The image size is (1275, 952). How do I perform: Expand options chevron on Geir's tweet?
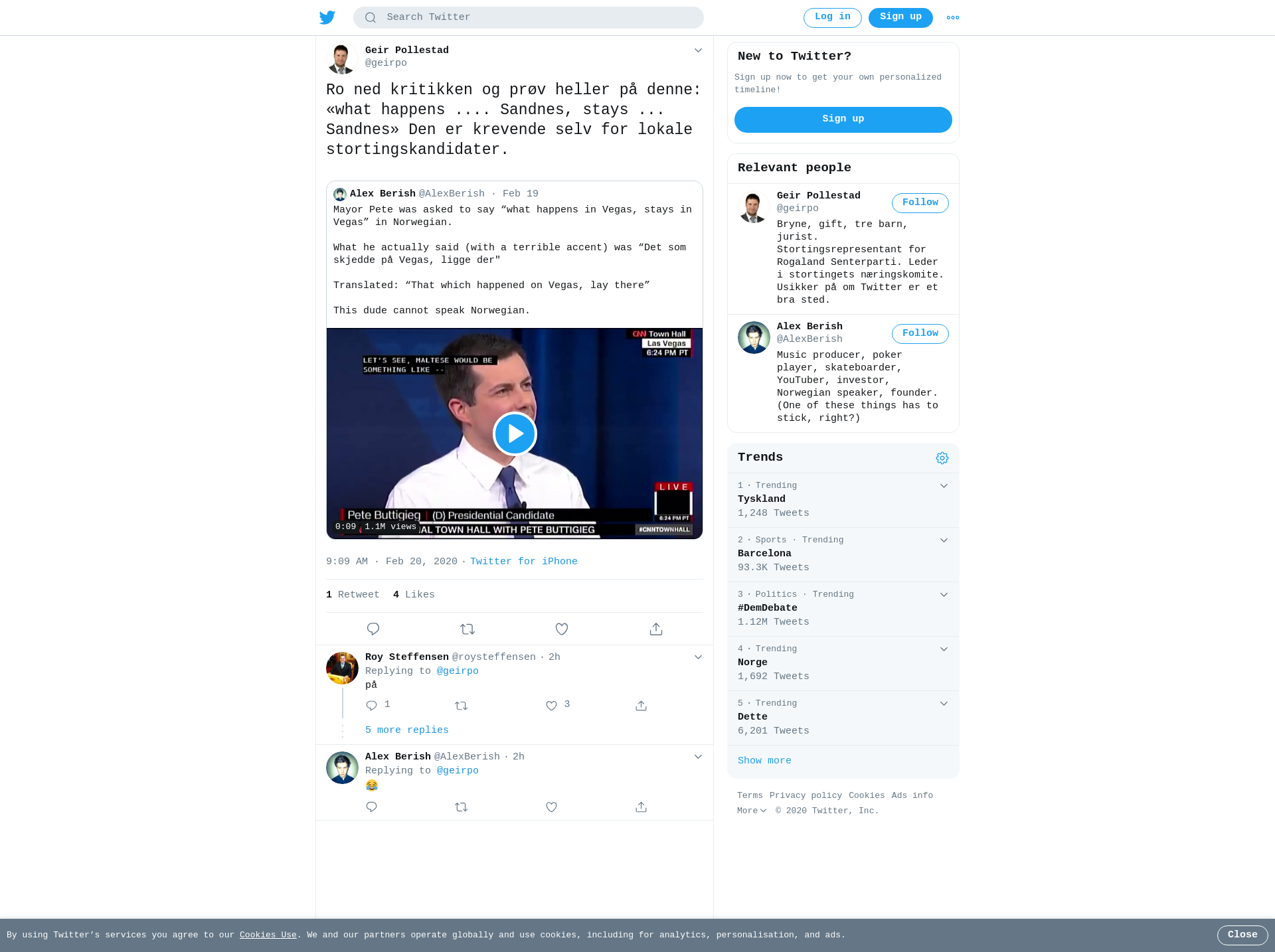pos(698,50)
